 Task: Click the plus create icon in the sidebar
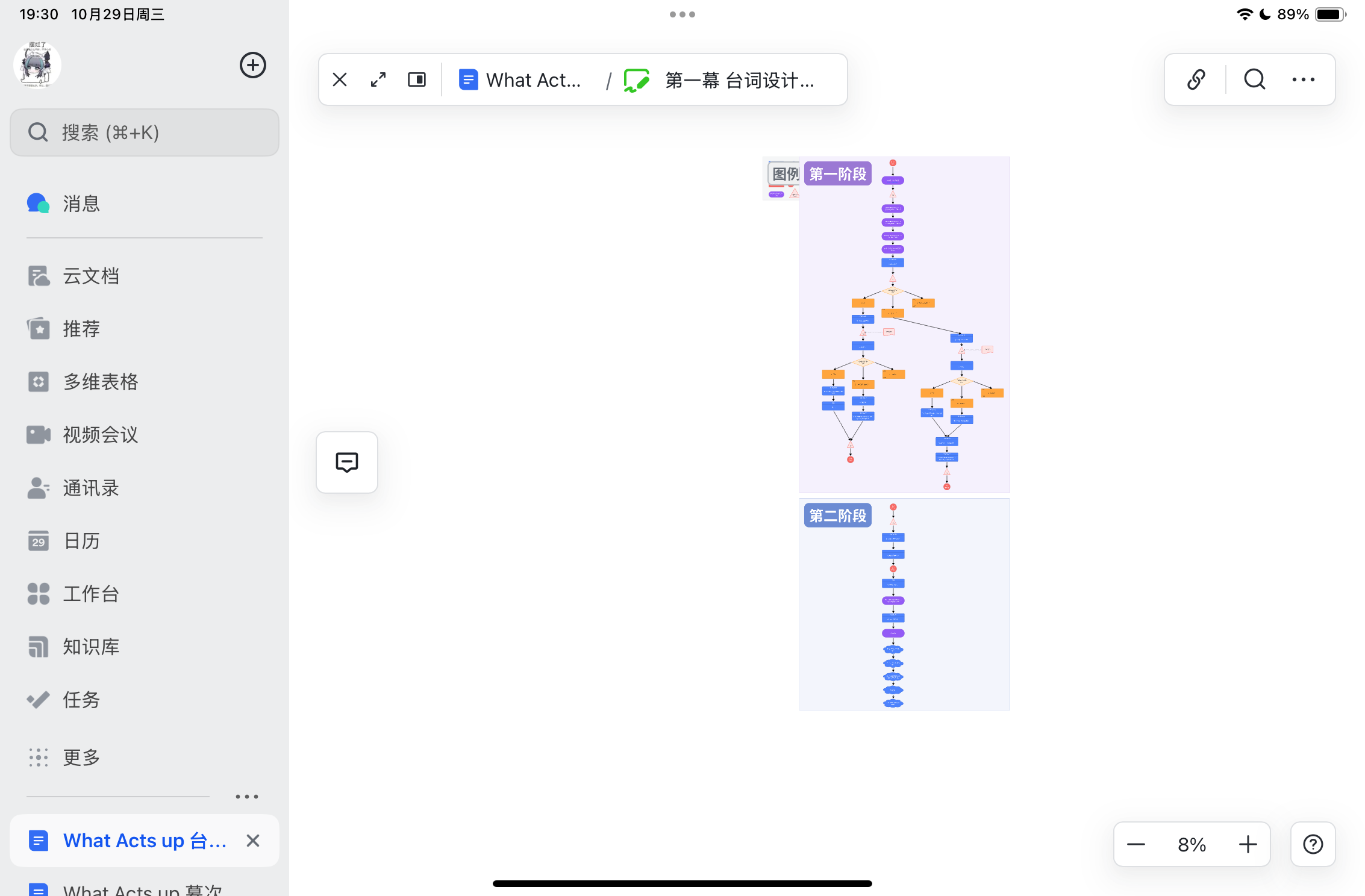click(x=253, y=65)
